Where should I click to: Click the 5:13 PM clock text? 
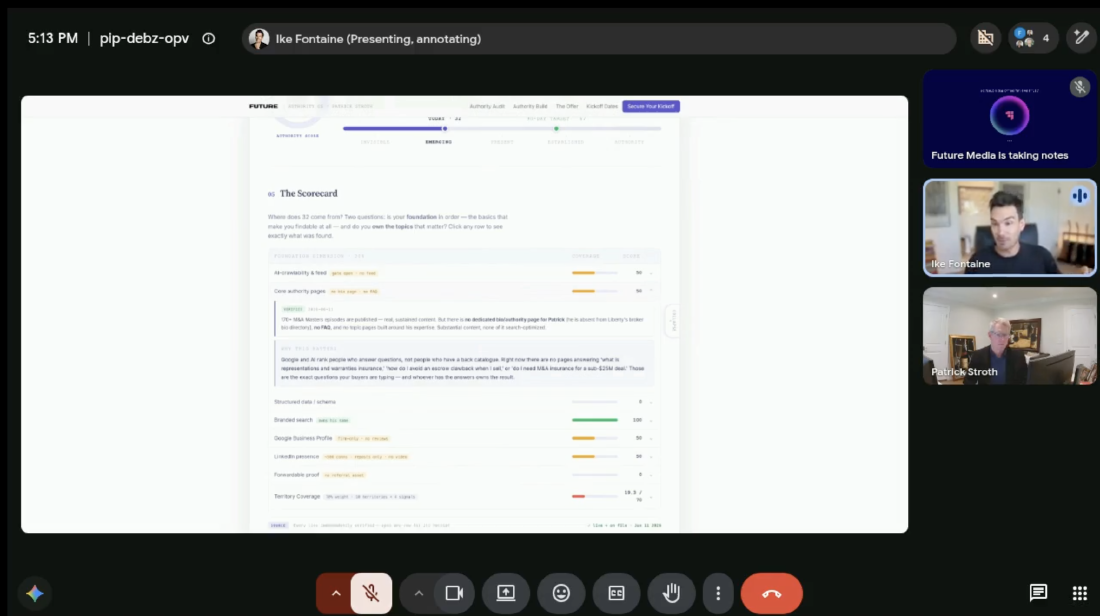(x=53, y=39)
